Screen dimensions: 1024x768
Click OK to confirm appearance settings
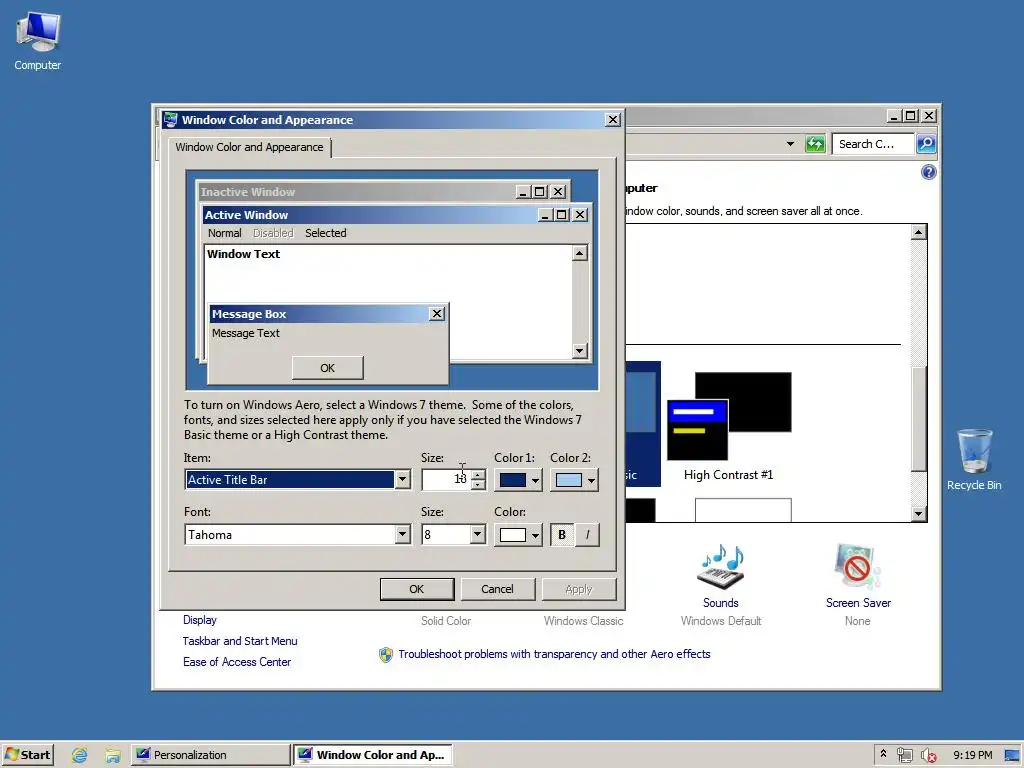(417, 589)
